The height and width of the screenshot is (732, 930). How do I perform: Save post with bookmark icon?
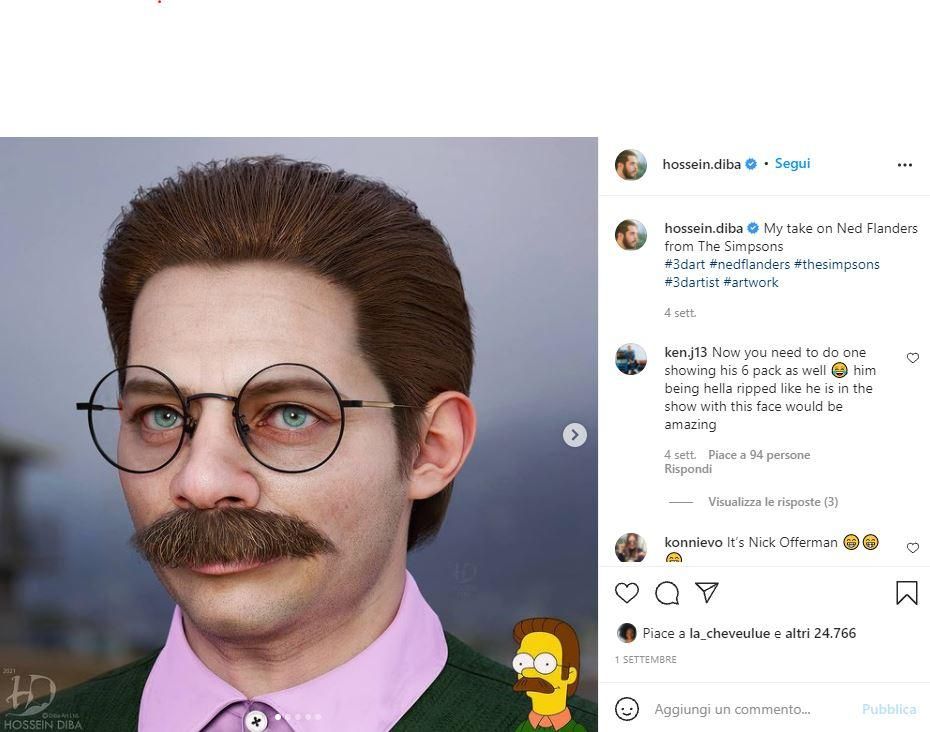pyautogui.click(x=906, y=593)
